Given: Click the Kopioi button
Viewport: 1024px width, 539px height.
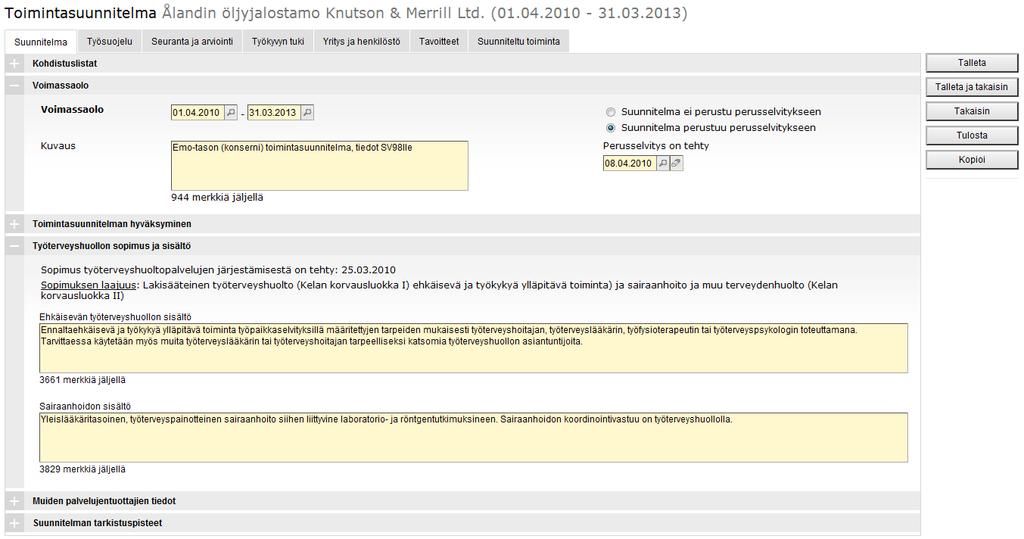Looking at the screenshot, I should click(972, 159).
